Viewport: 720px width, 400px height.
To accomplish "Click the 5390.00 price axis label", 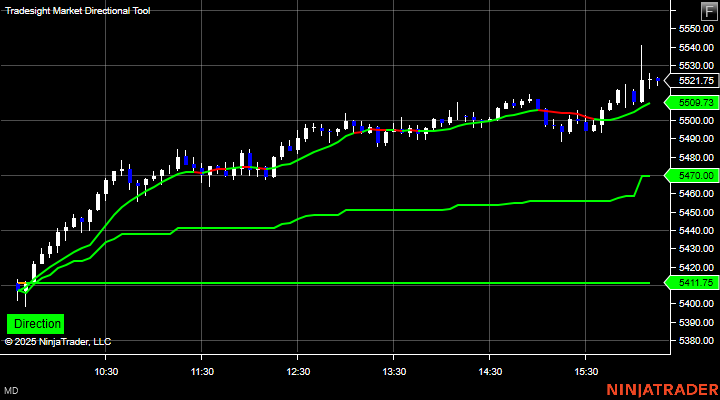I will [696, 322].
